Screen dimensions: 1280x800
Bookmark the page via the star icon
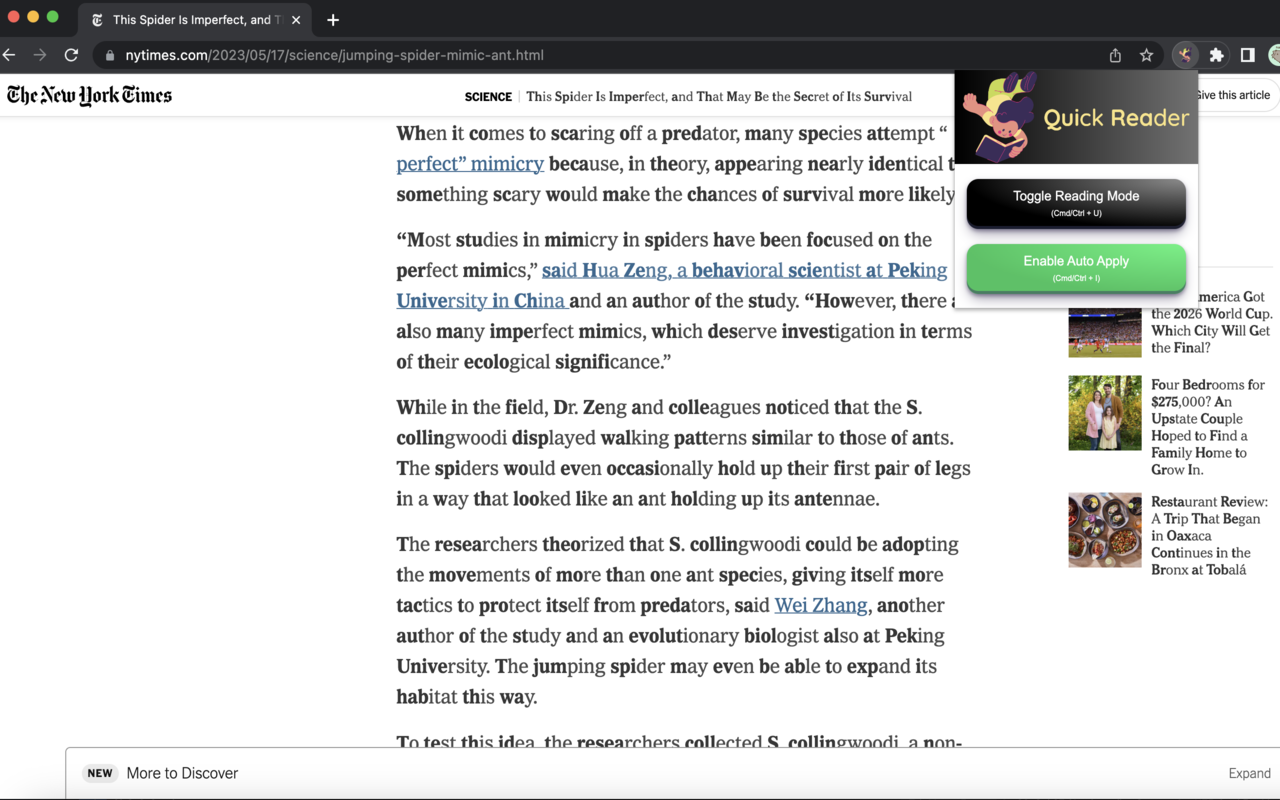[1145, 55]
